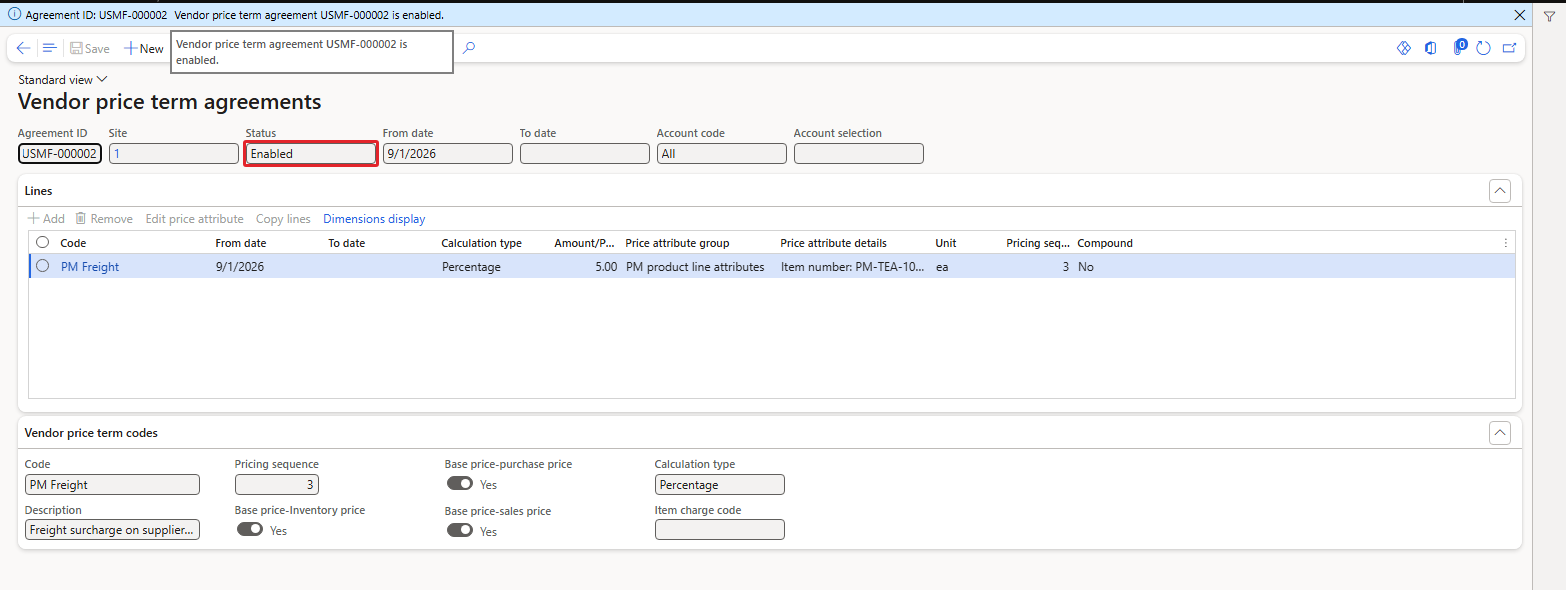Image resolution: width=1566 pixels, height=590 pixels.
Task: Select the PM Freight row radio button
Action: click(x=42, y=266)
